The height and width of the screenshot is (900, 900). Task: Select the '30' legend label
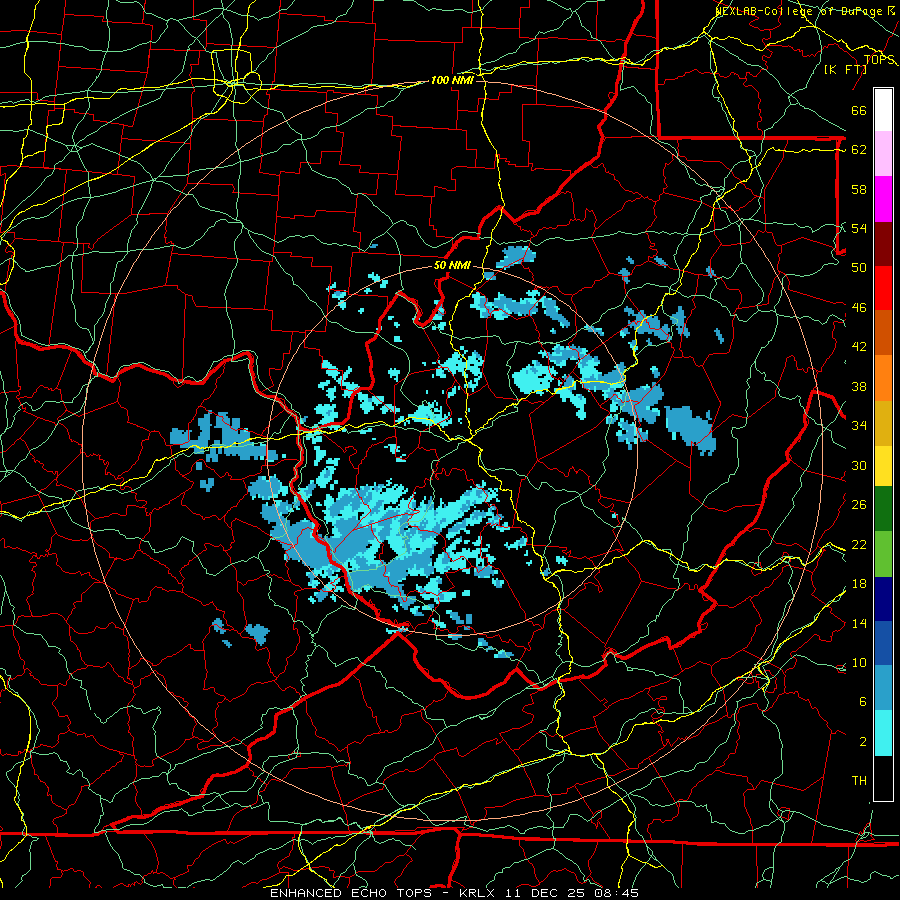(859, 465)
